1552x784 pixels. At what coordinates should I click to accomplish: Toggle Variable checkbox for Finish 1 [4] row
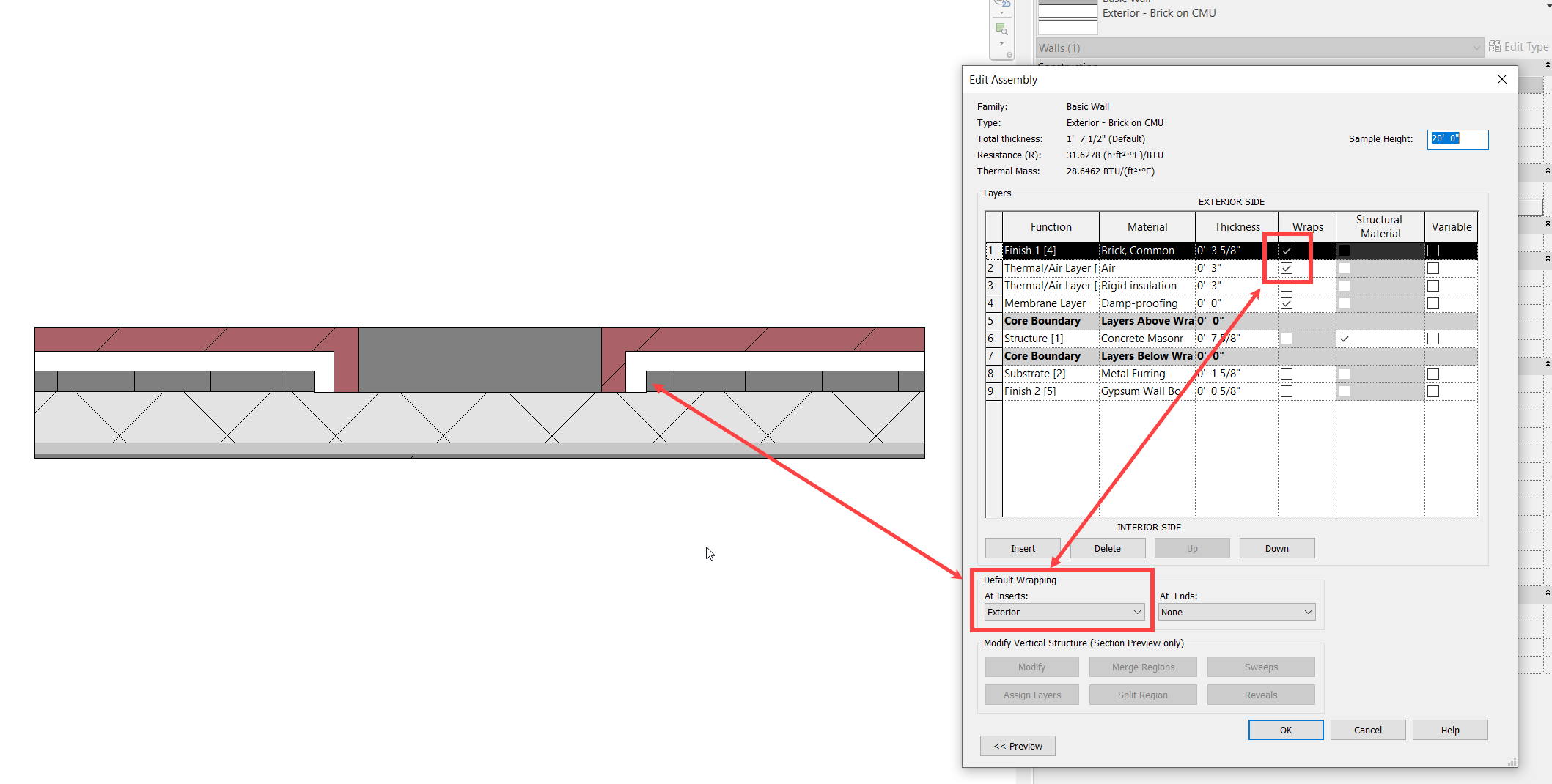coord(1433,251)
